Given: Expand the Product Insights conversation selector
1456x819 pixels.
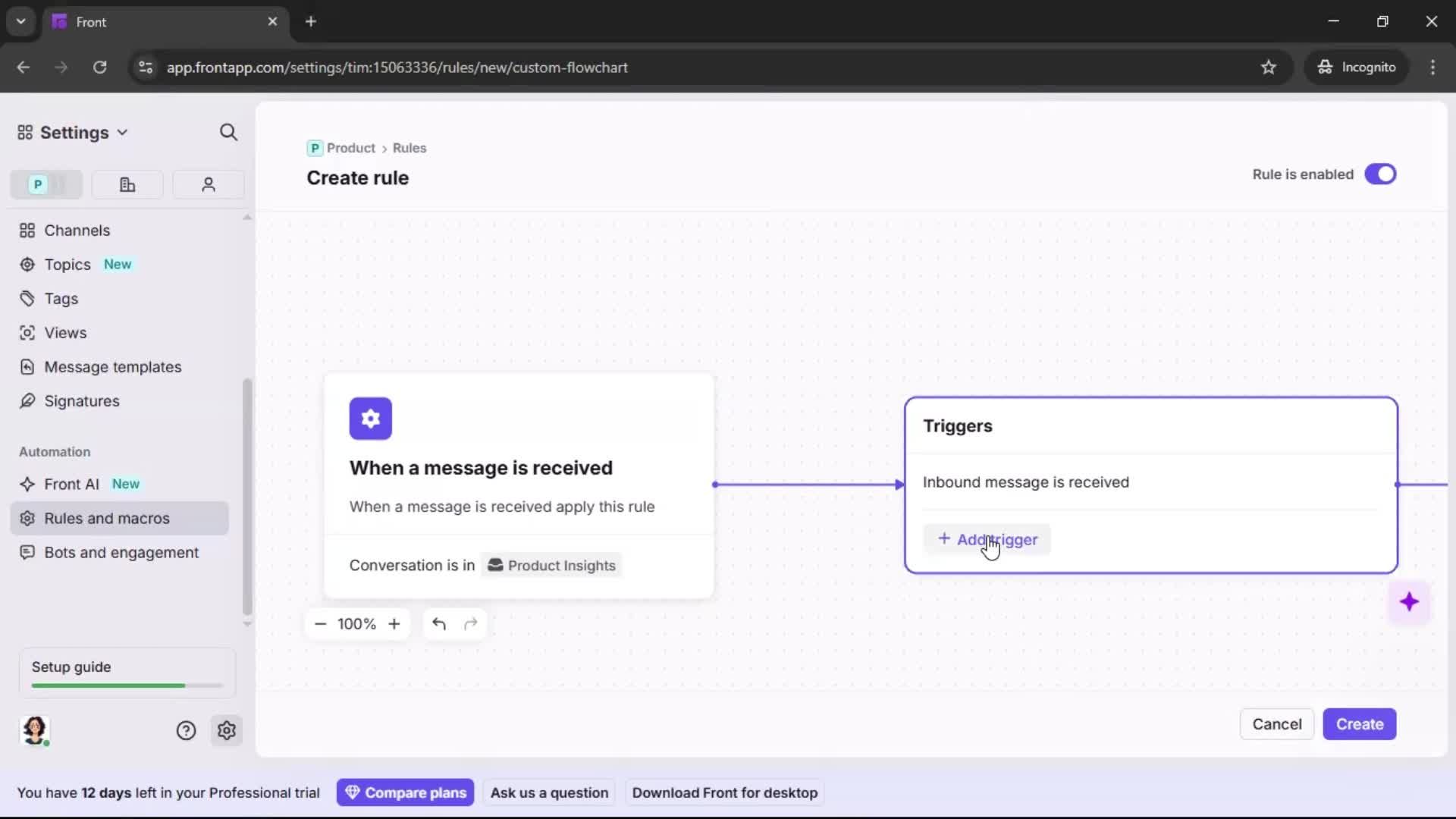Looking at the screenshot, I should click(551, 565).
